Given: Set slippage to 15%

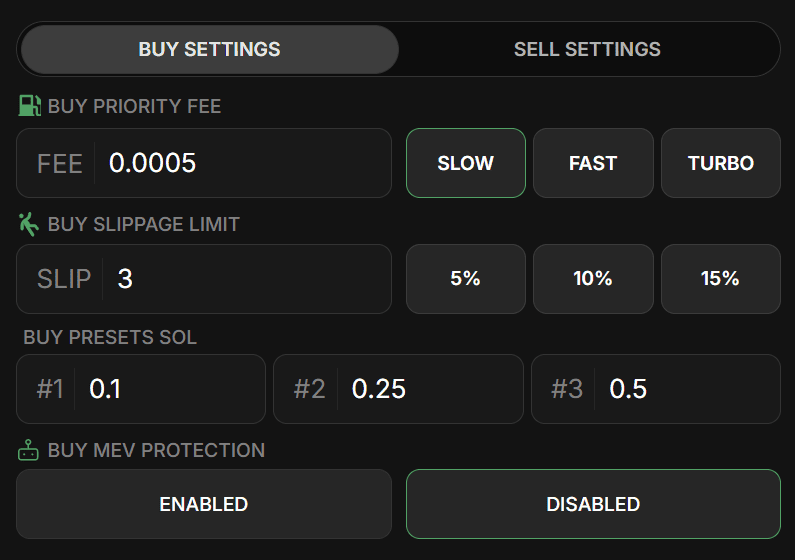Looking at the screenshot, I should [720, 279].
